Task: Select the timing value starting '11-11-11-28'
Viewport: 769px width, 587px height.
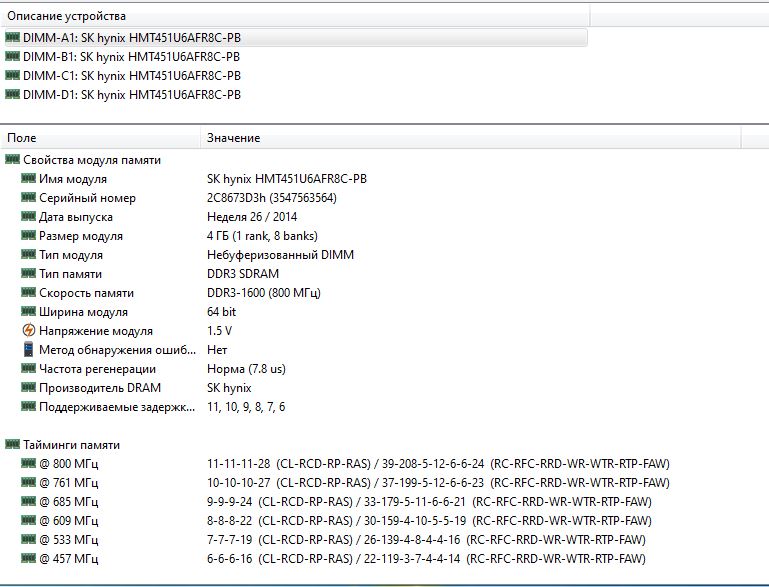Action: [x=438, y=464]
